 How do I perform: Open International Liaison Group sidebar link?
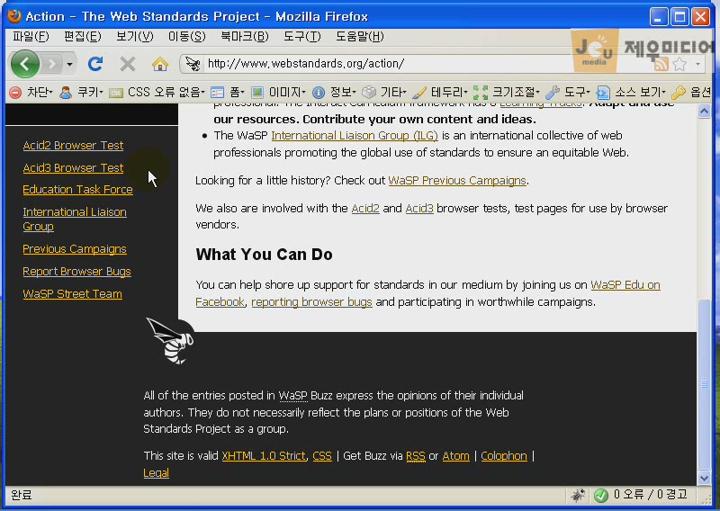74,219
